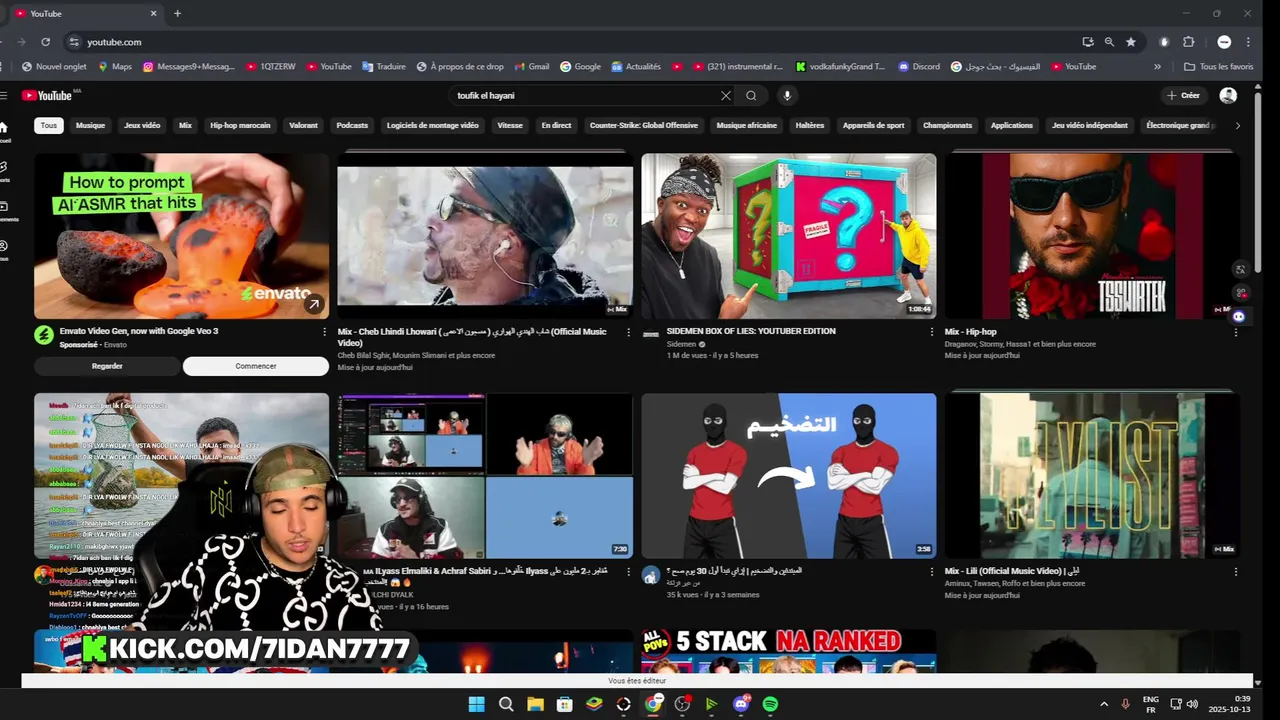Expand the hidden system tray icons

click(x=1104, y=704)
